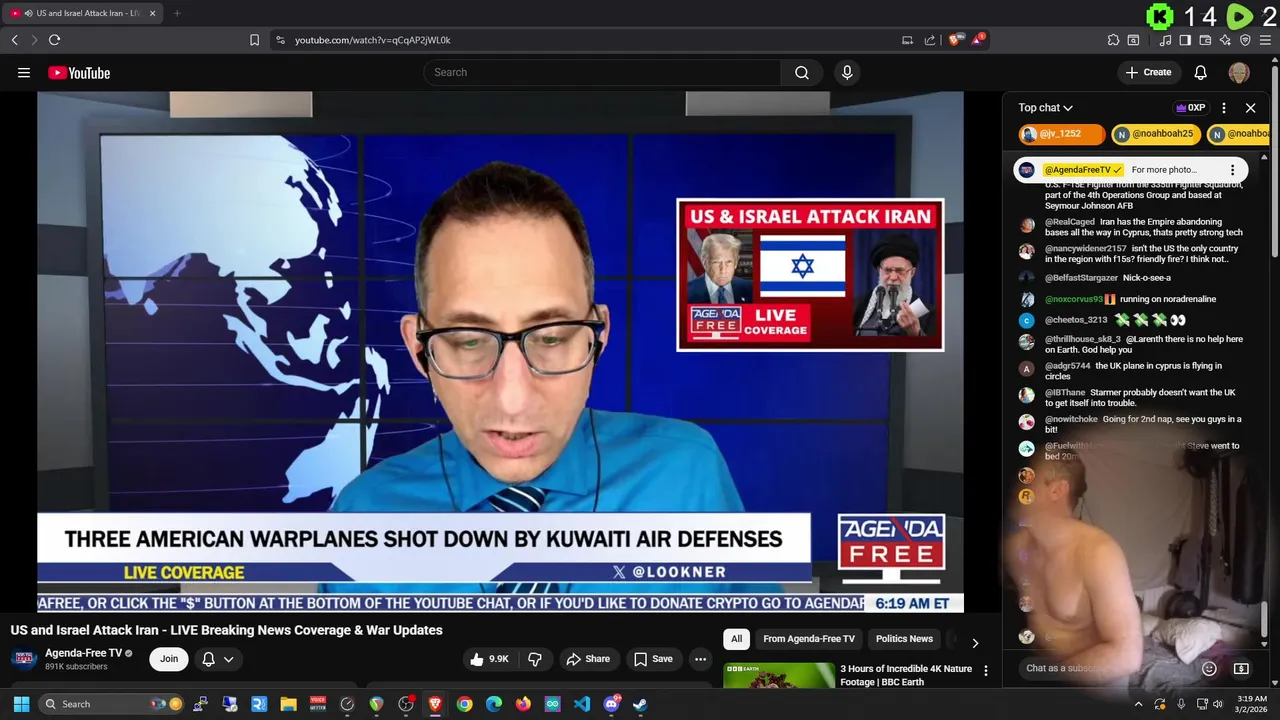The width and height of the screenshot is (1280, 720).
Task: Open a new browser tab
Action: click(x=177, y=13)
